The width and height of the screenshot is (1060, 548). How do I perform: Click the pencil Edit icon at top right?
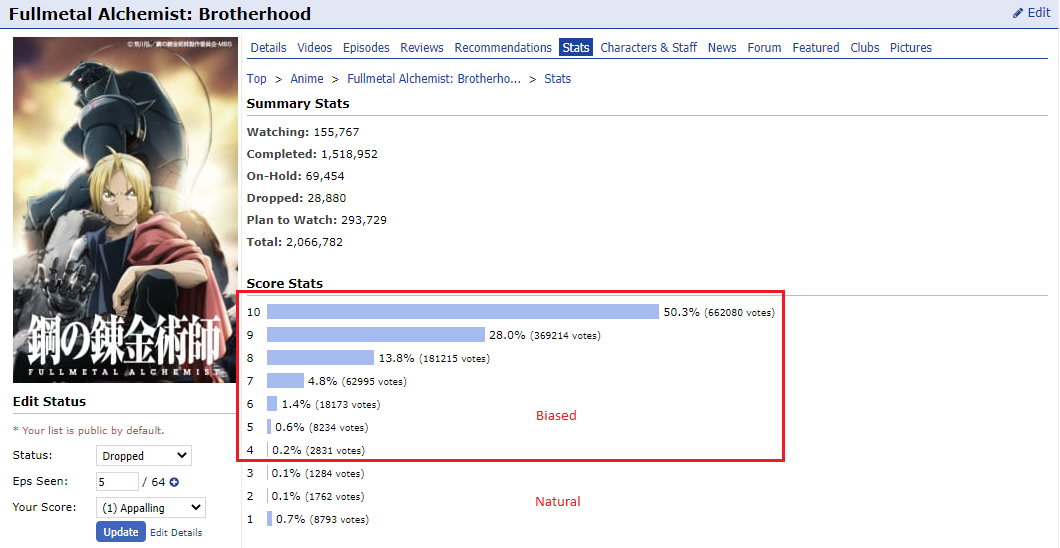pos(1018,13)
